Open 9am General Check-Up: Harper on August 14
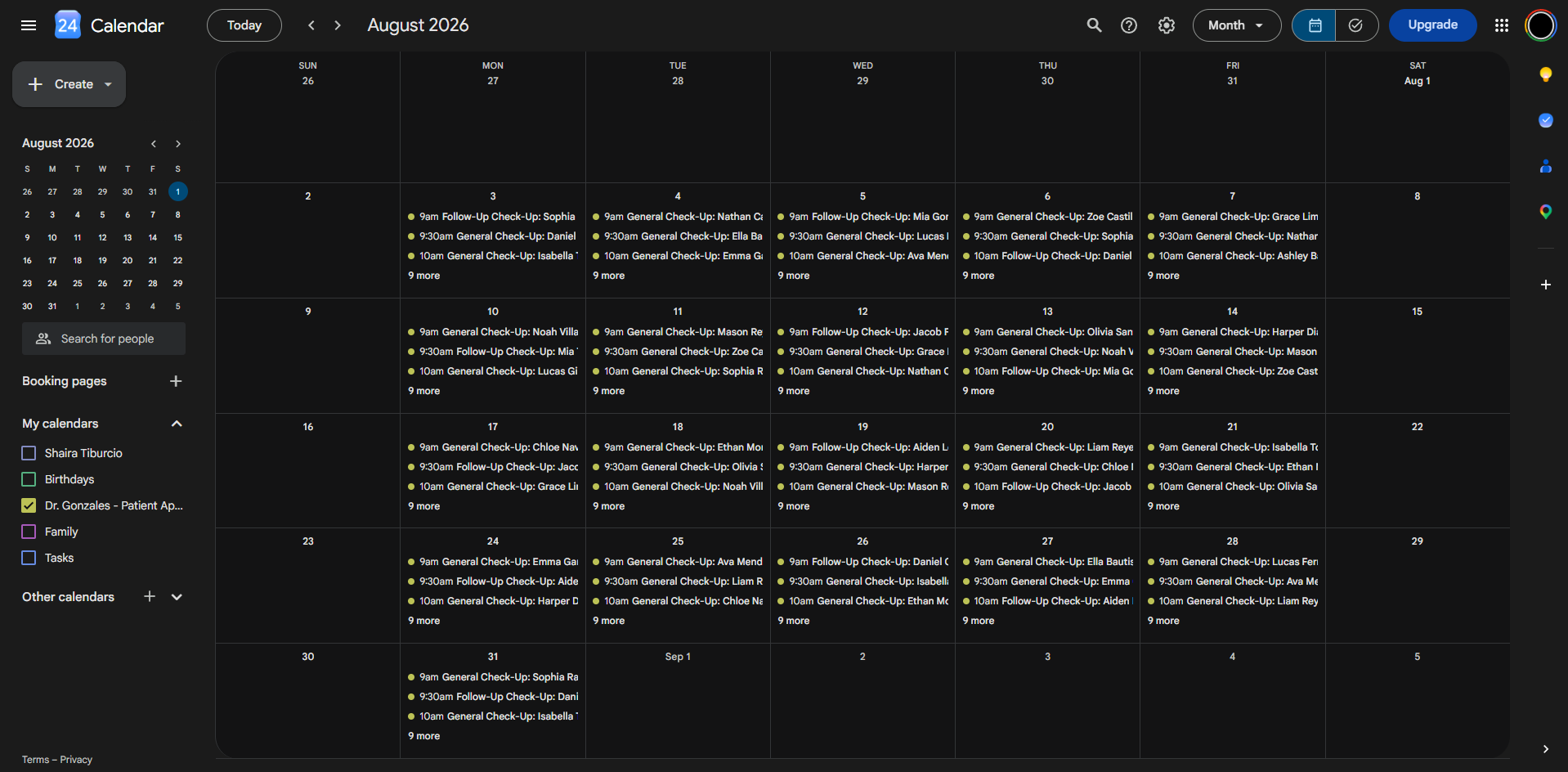Image resolution: width=1568 pixels, height=772 pixels. (1232, 332)
